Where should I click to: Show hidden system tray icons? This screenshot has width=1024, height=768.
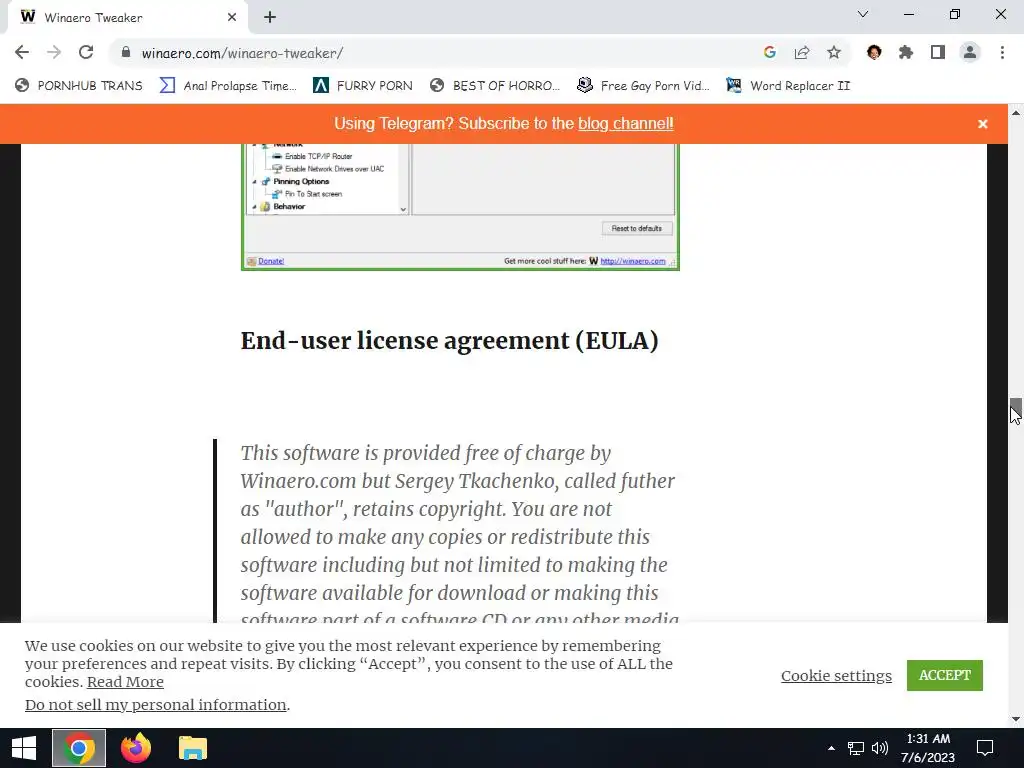(831, 748)
